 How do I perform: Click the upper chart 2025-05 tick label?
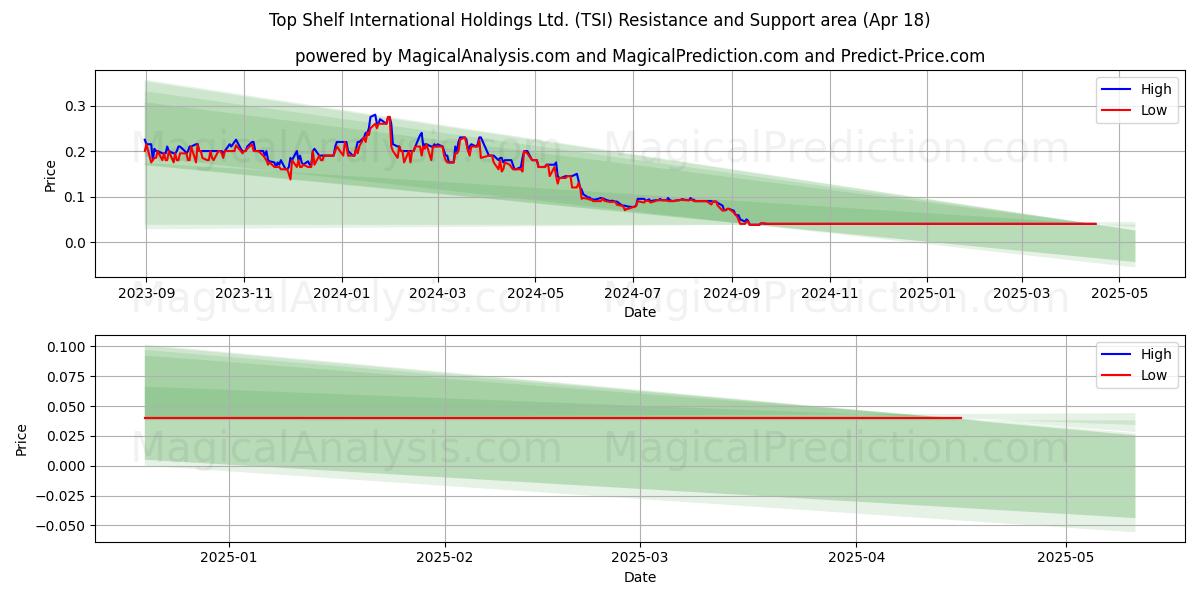point(1119,293)
